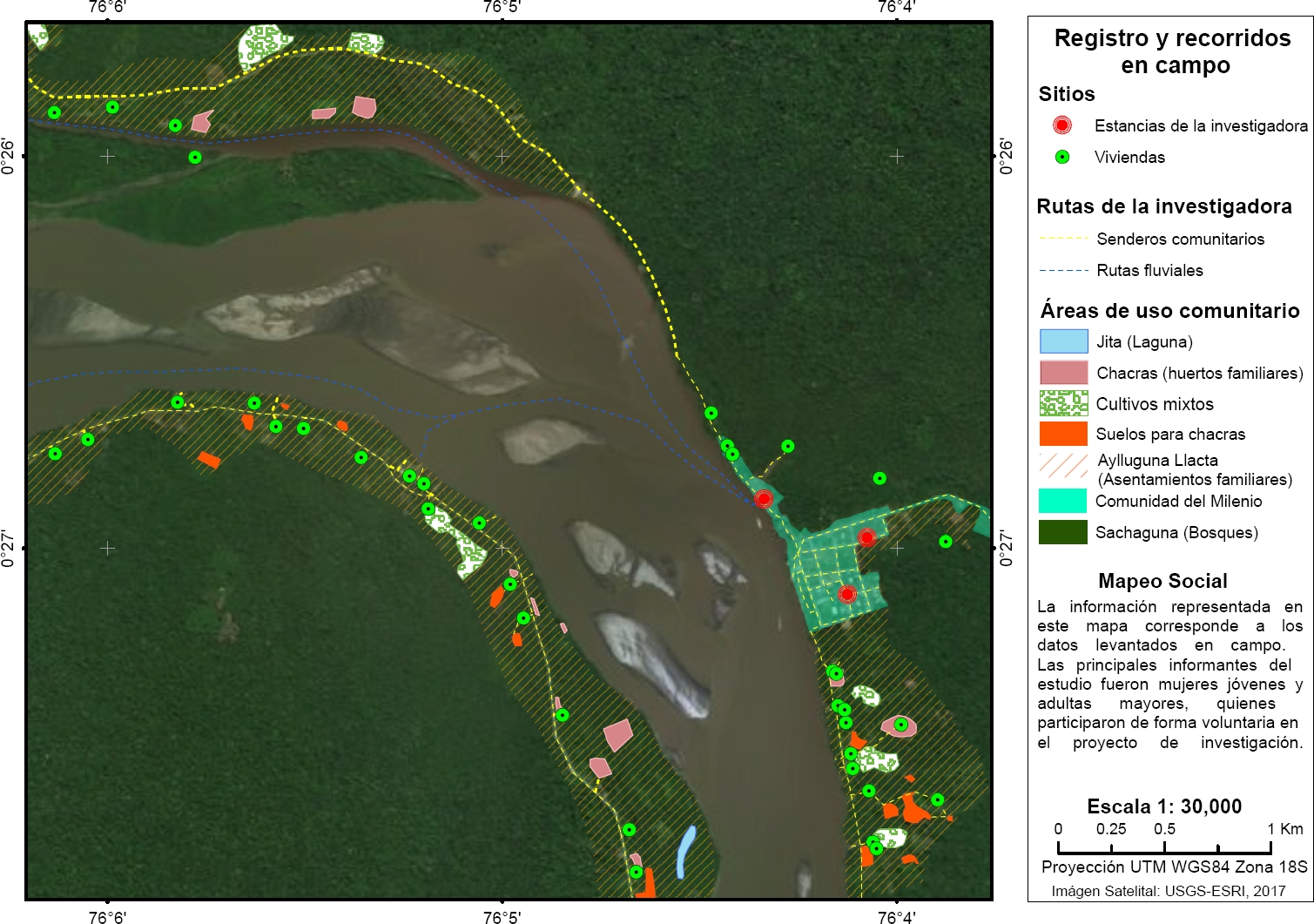Screen dimensions: 1314x924
Task: Click the Escala 1: 30,000 label
Action: [x=1164, y=806]
